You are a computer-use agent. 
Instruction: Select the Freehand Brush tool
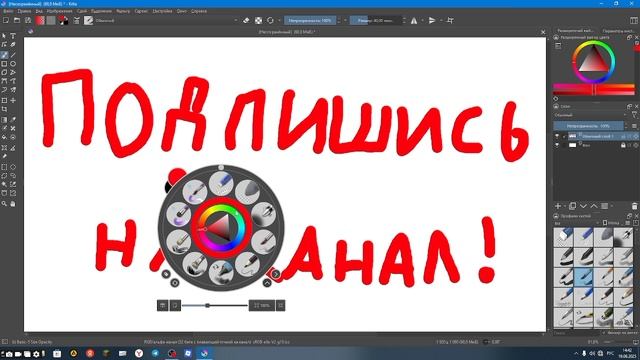point(4,55)
